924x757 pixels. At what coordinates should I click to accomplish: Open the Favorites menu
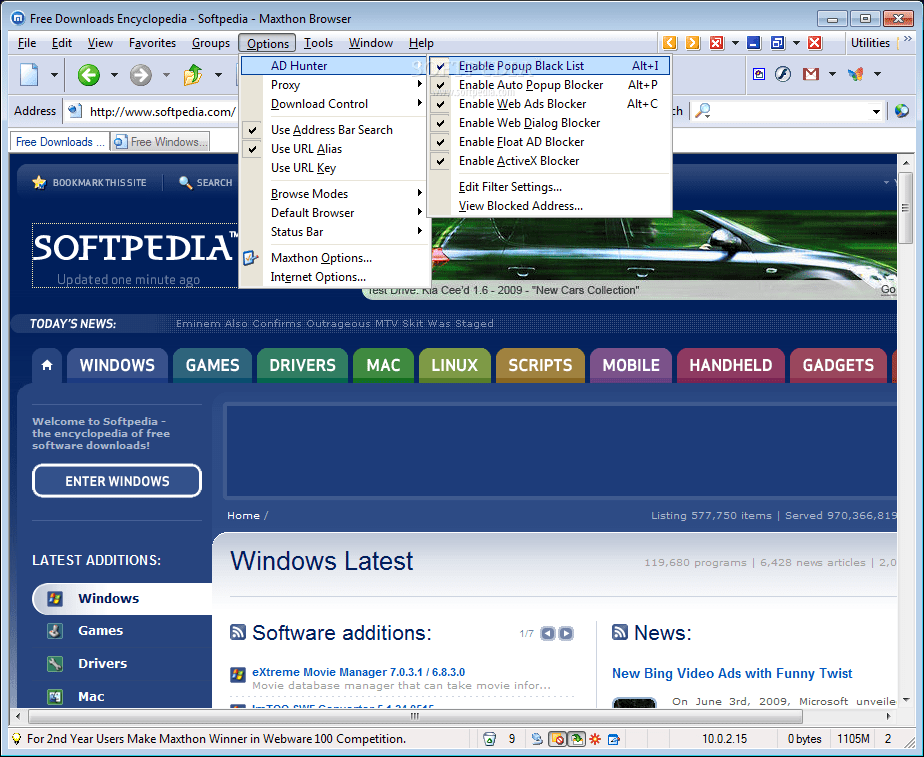pos(152,43)
